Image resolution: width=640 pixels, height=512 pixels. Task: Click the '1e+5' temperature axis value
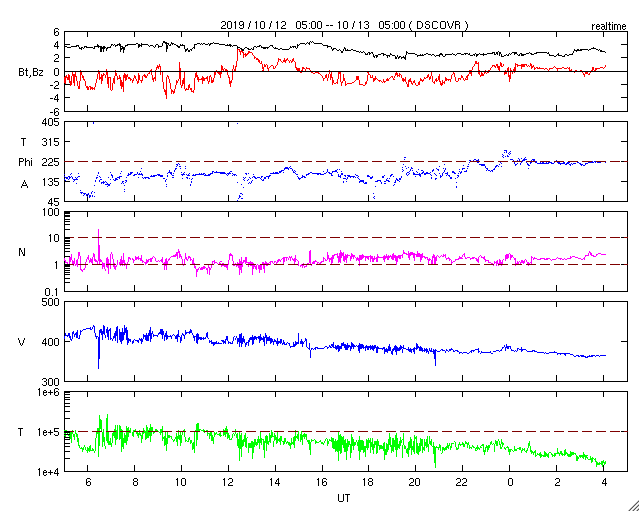49,432
